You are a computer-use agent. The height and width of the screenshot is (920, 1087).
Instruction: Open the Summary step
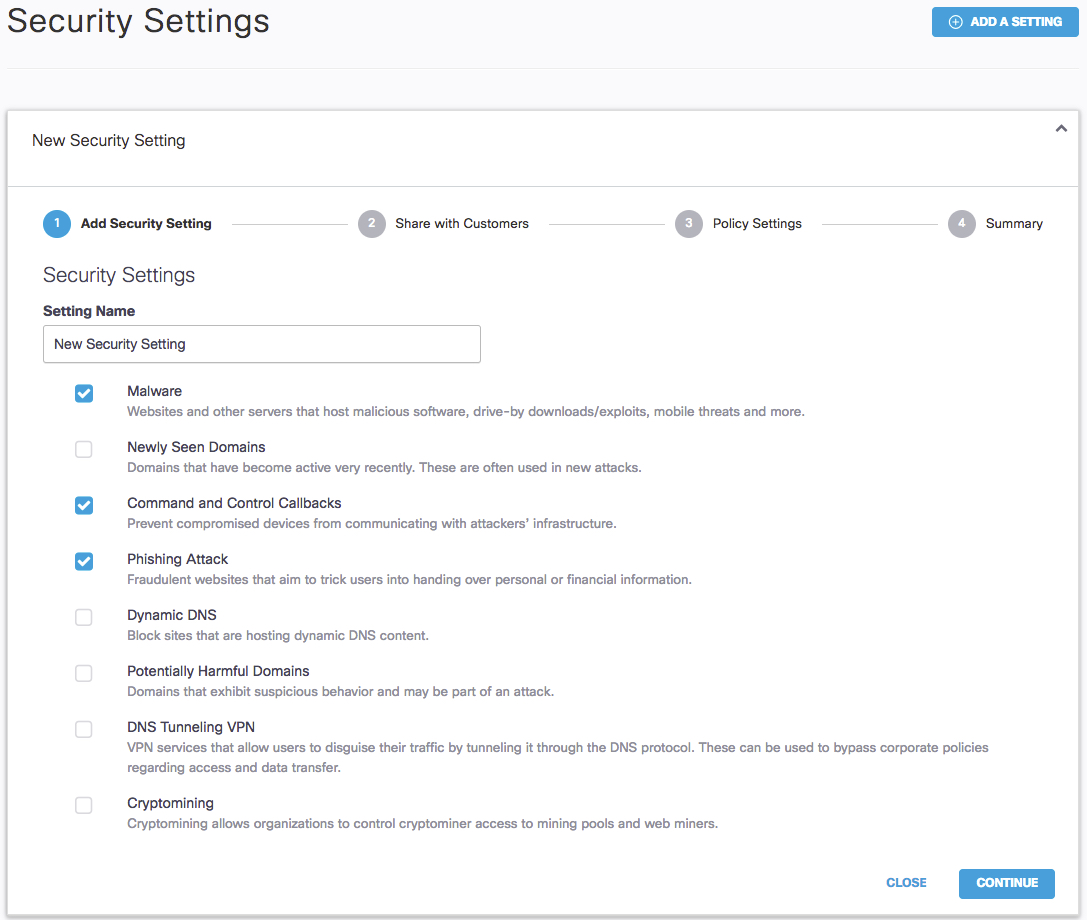pyautogui.click(x=1015, y=224)
